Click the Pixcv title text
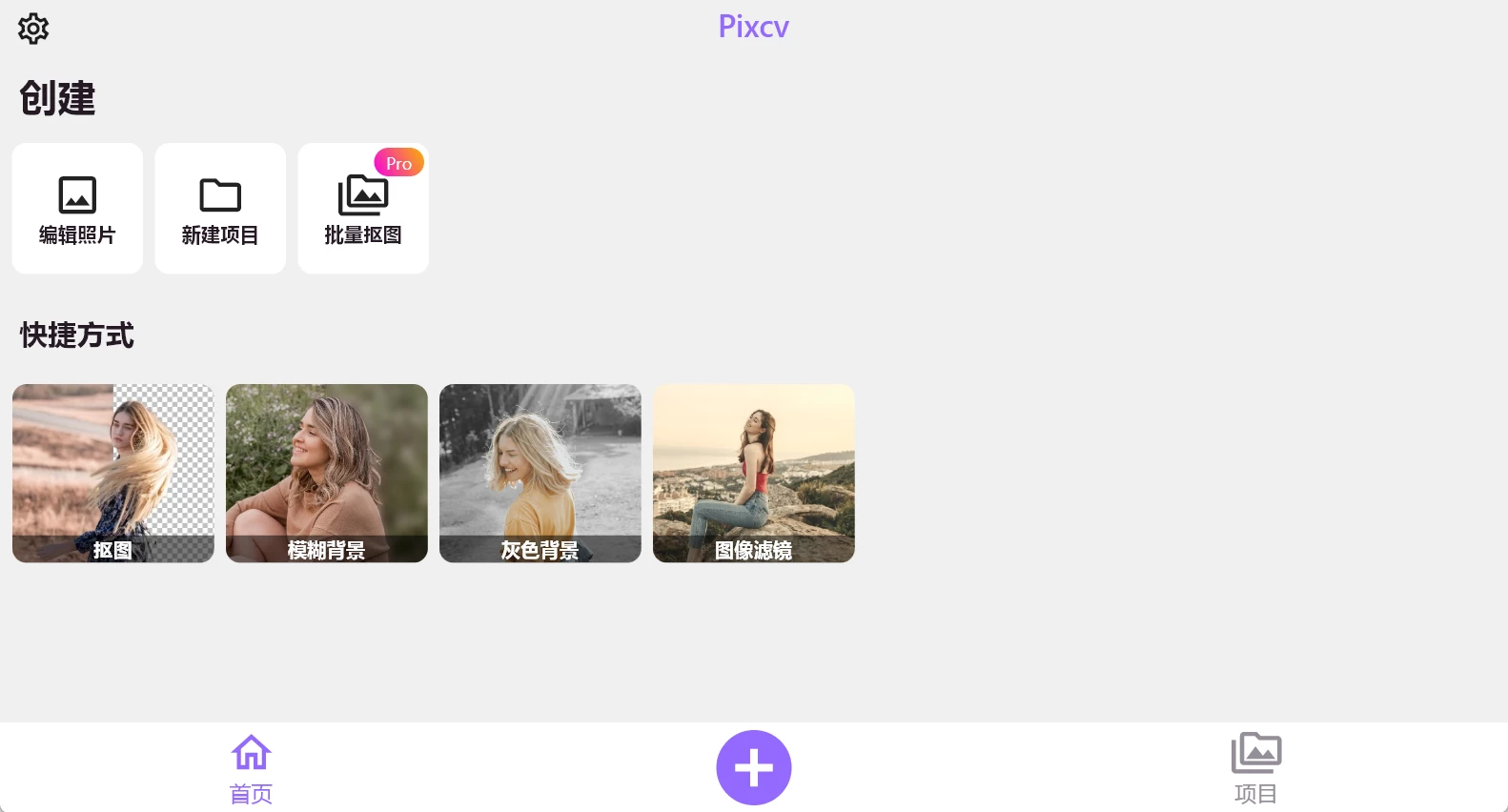1508x812 pixels. point(754,27)
